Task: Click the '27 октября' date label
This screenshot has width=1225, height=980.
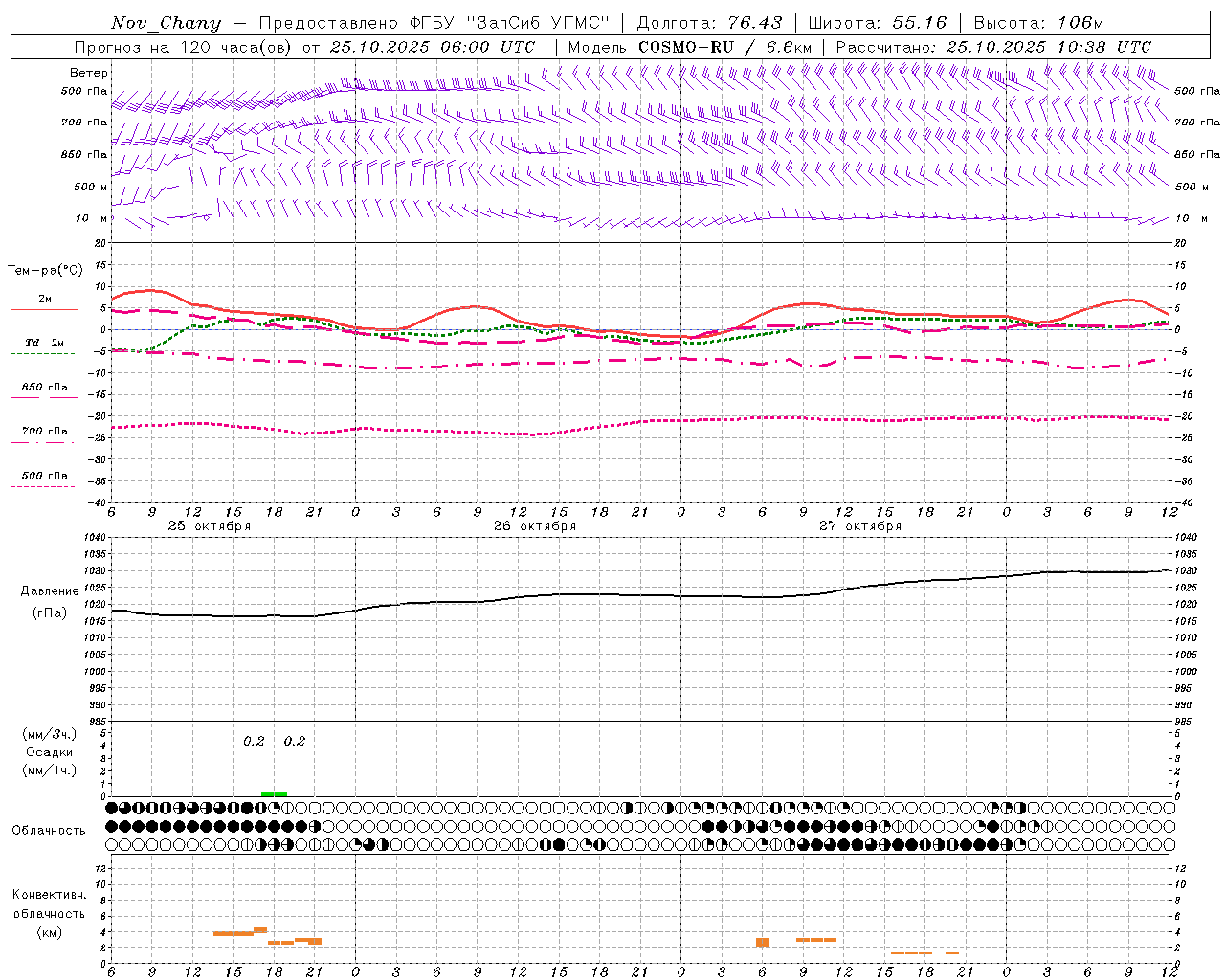Action: [x=860, y=525]
